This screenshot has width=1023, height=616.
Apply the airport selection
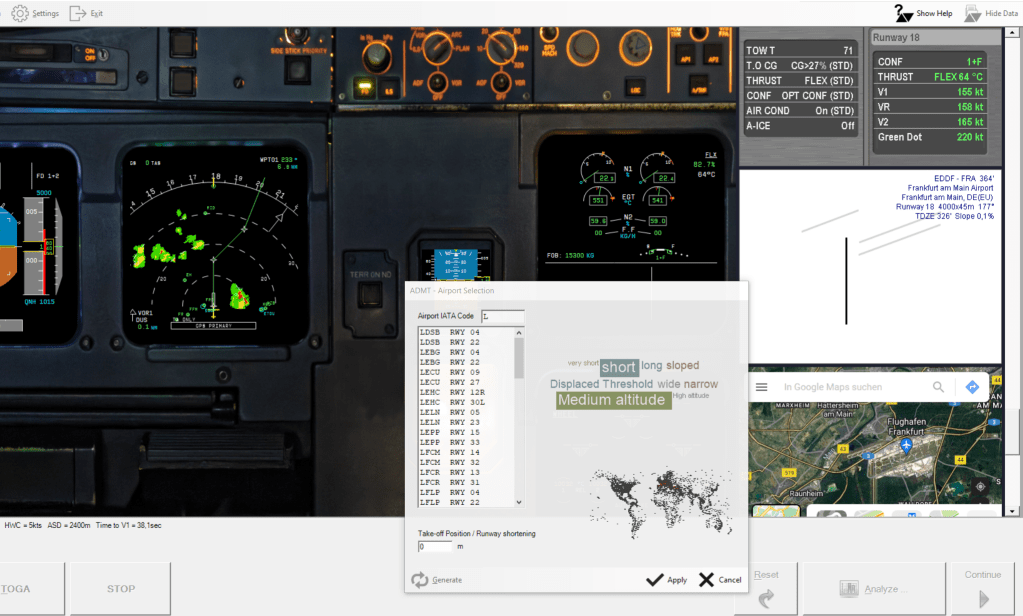(x=666, y=580)
